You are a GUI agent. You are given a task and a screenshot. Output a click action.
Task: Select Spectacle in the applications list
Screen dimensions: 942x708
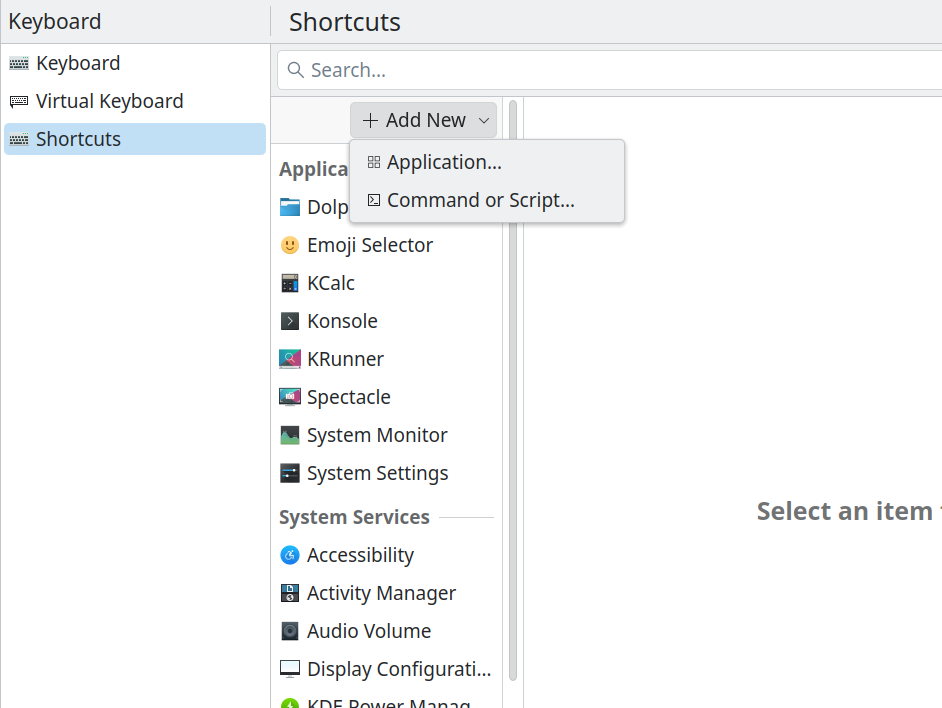pos(387,397)
